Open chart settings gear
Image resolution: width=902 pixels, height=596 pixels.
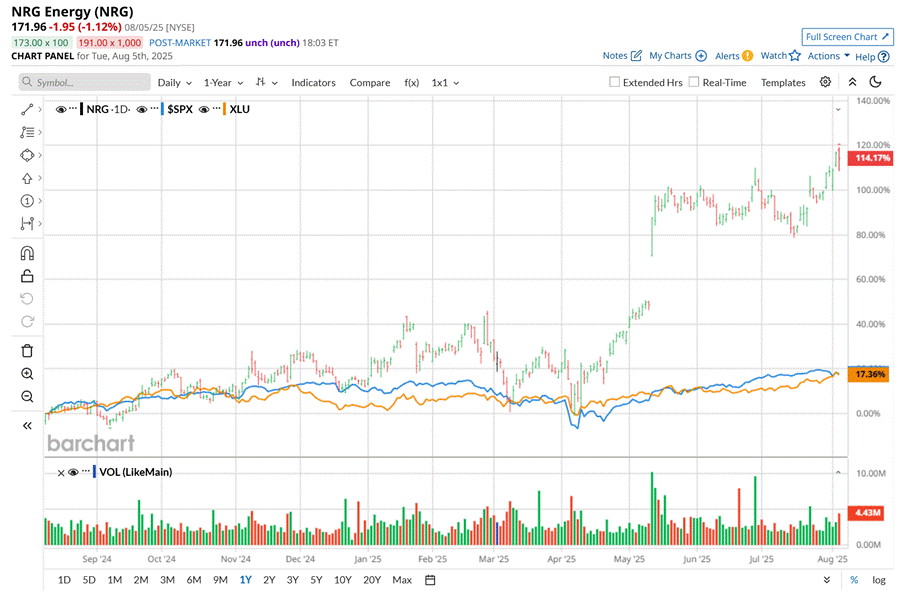(825, 82)
